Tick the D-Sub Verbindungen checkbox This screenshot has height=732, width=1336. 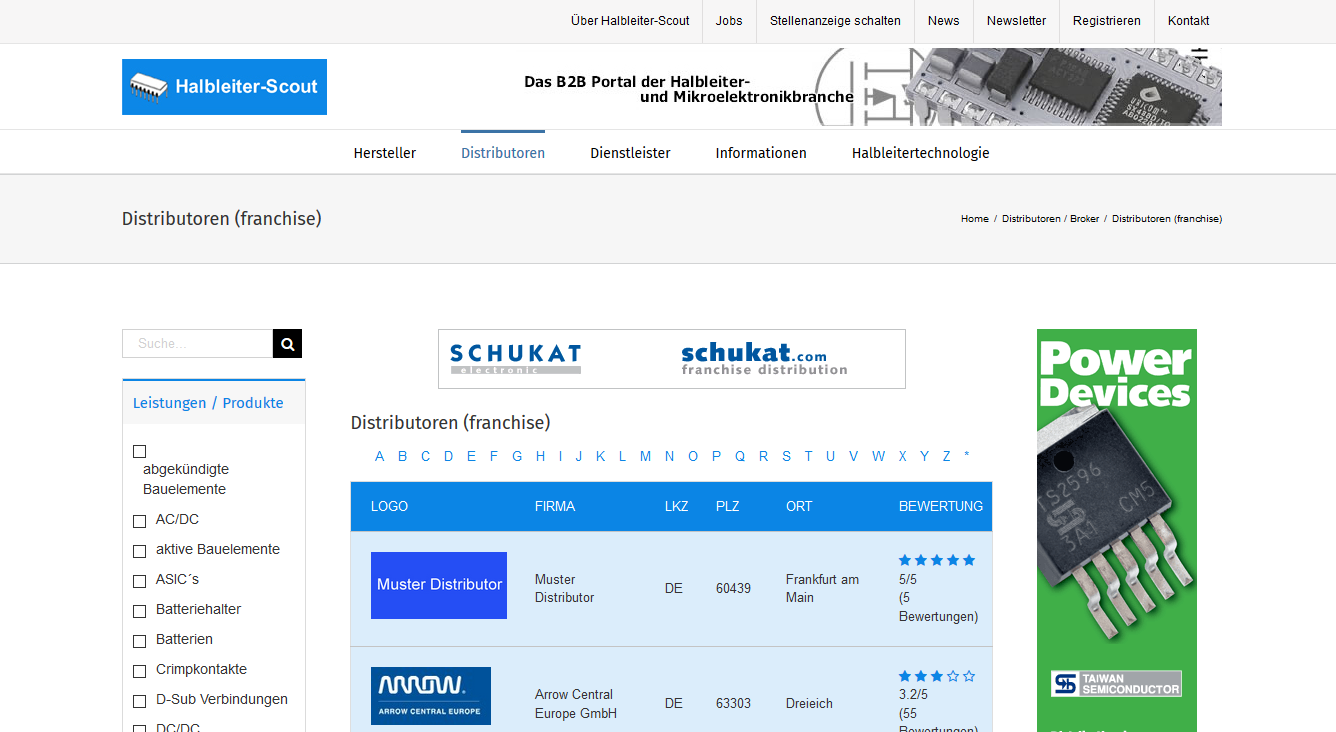(x=139, y=701)
